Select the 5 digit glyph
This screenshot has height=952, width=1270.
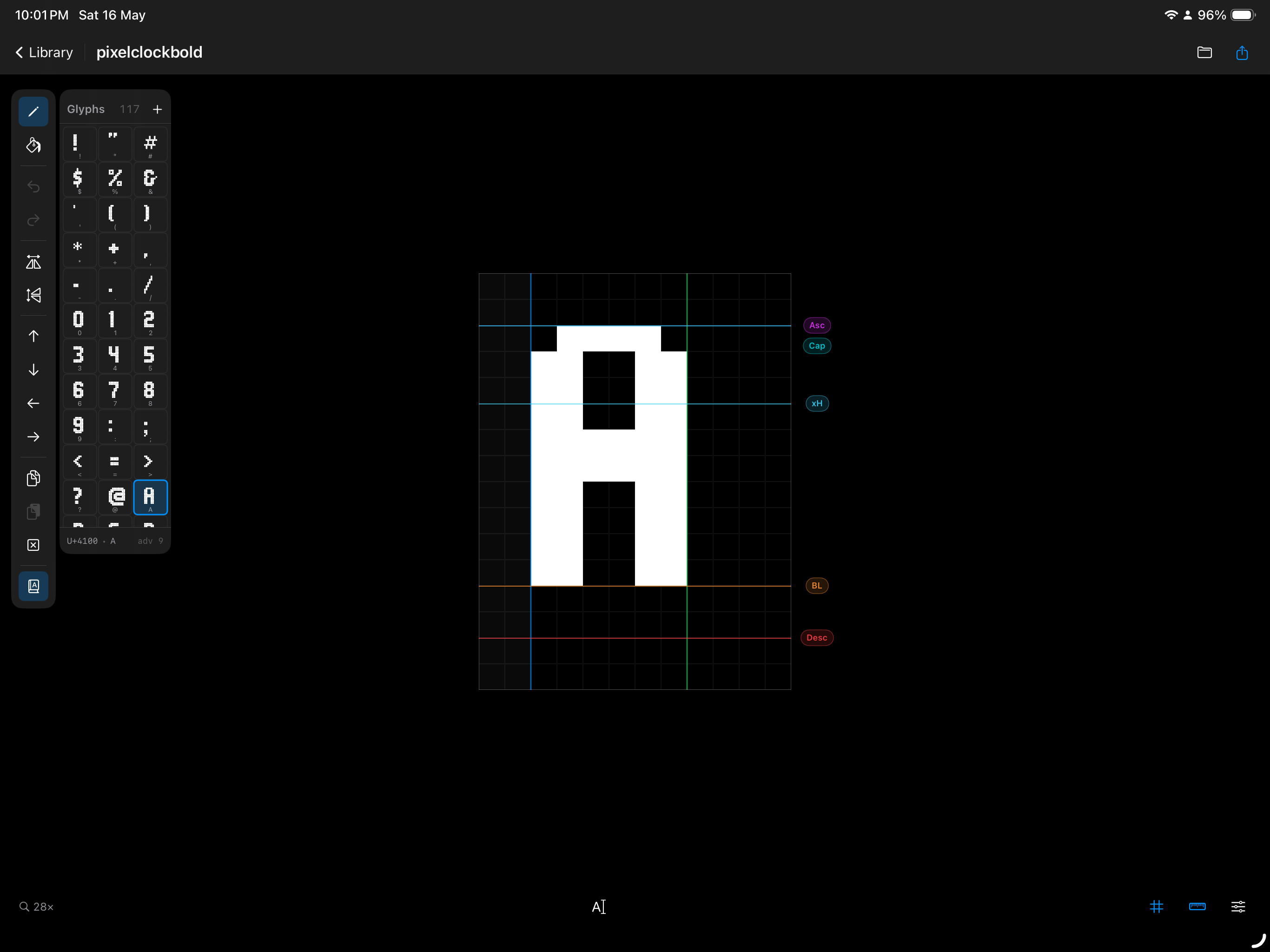click(x=151, y=356)
